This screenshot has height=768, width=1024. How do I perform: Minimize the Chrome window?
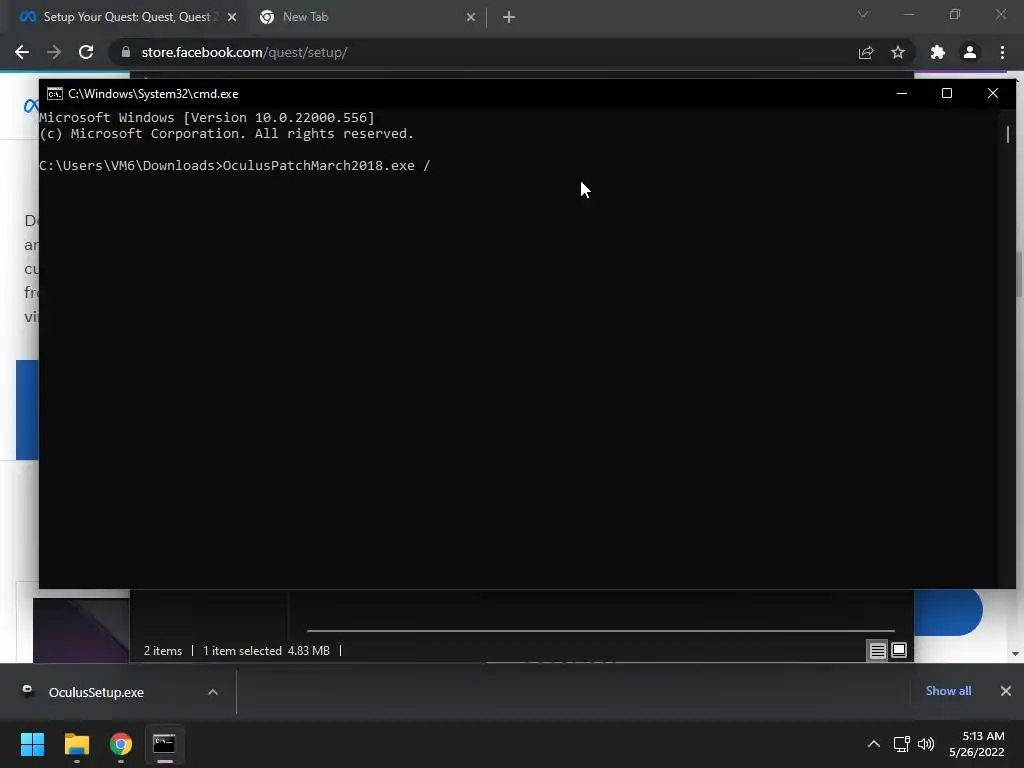(x=908, y=14)
